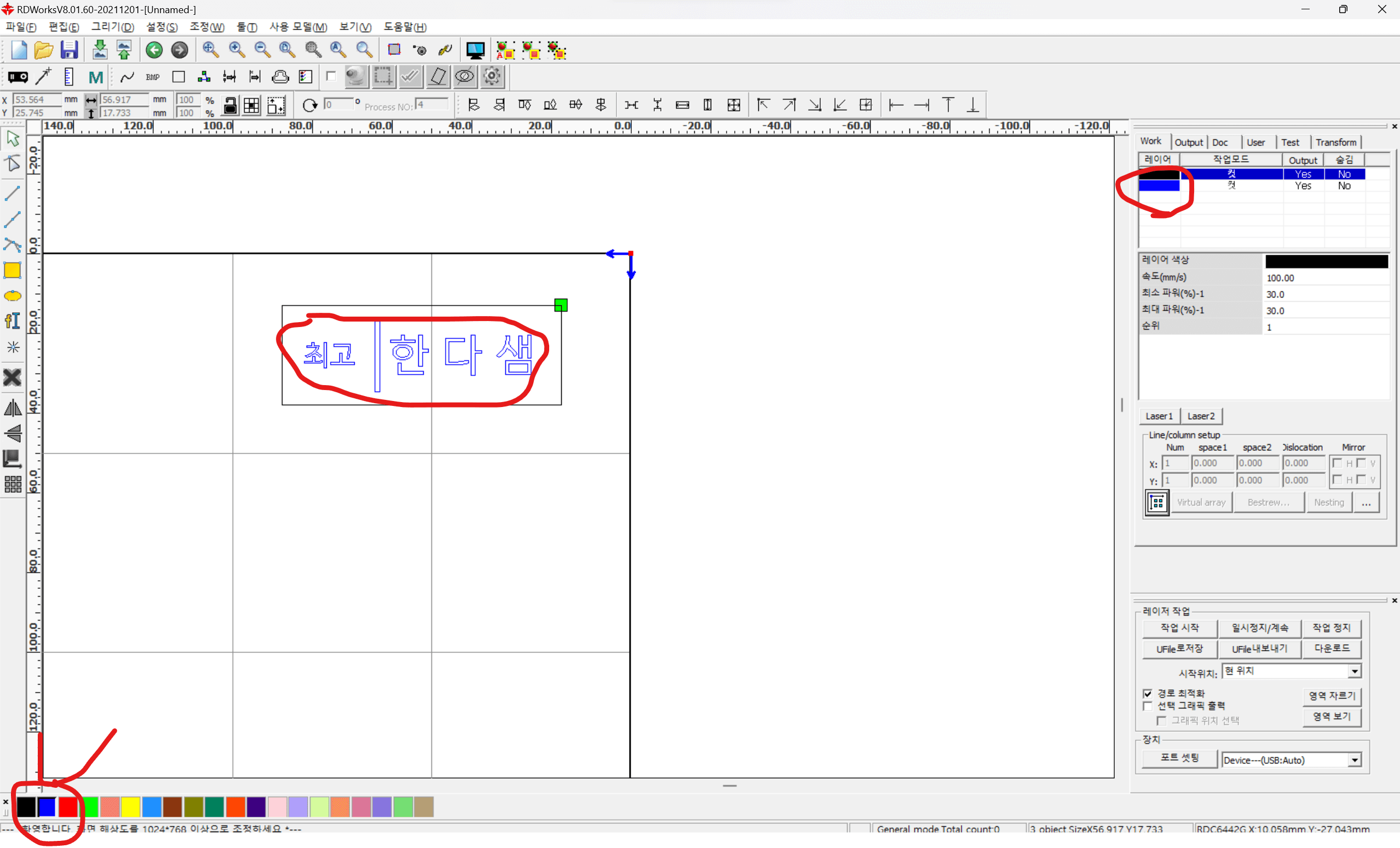
Task: Select the rectangle drawing tool
Action: pyautogui.click(x=13, y=271)
